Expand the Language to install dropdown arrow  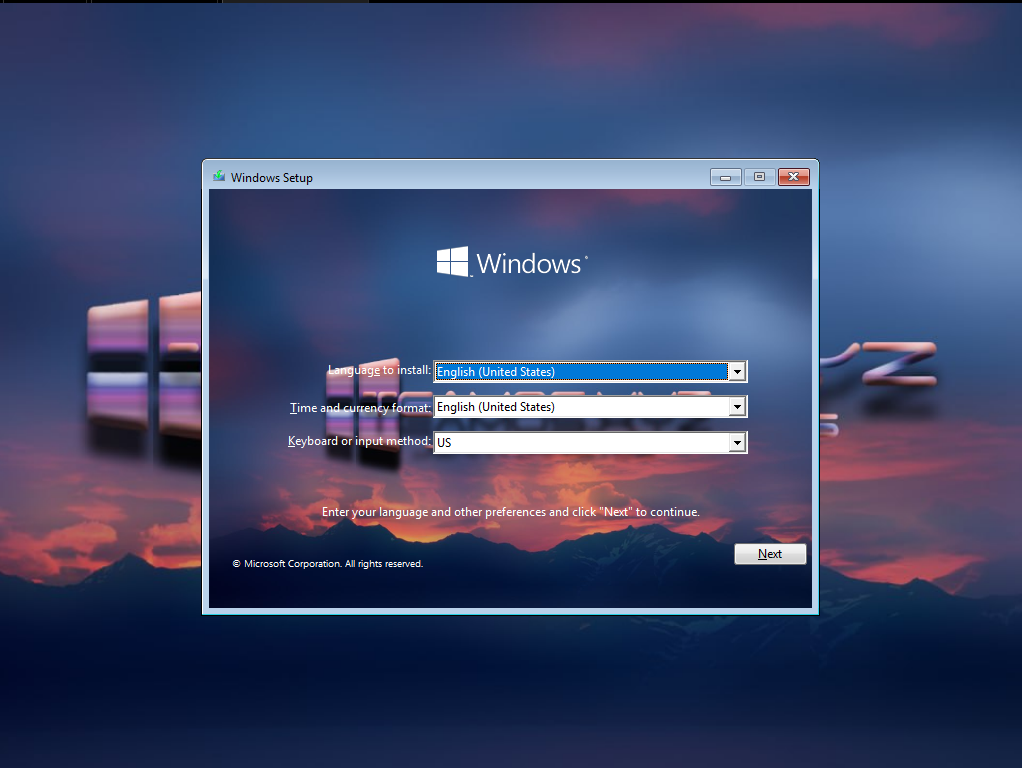[737, 372]
